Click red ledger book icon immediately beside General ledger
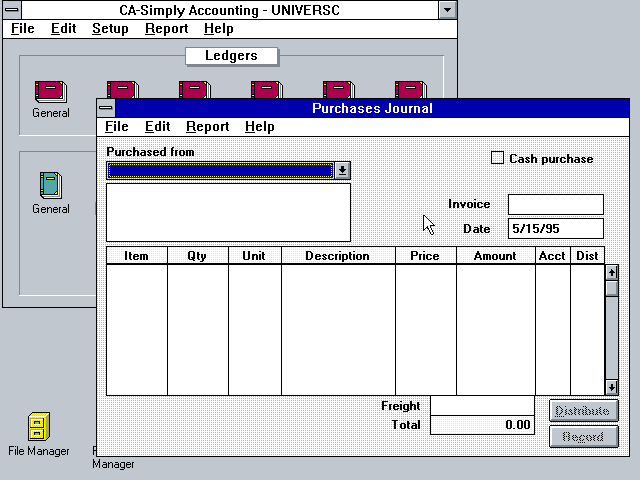 122,89
